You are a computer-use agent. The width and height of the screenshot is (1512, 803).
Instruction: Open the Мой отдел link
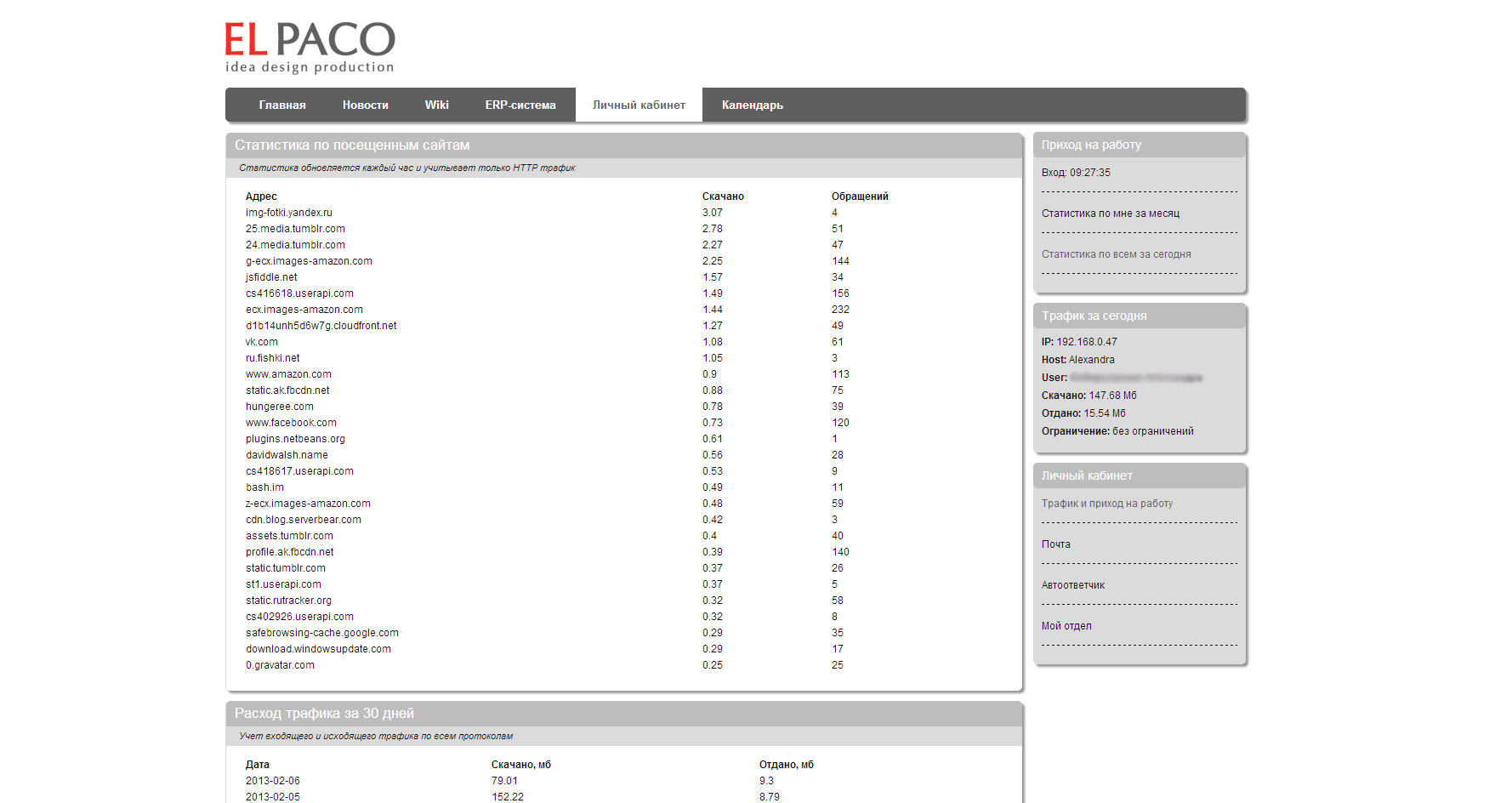tap(1066, 626)
